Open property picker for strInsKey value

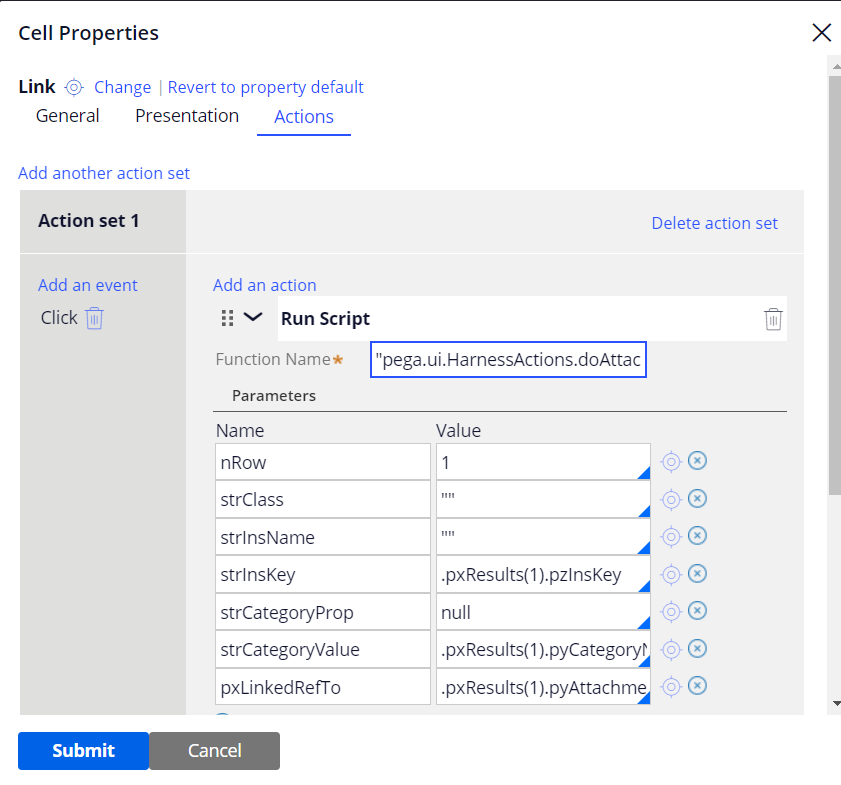(x=671, y=573)
